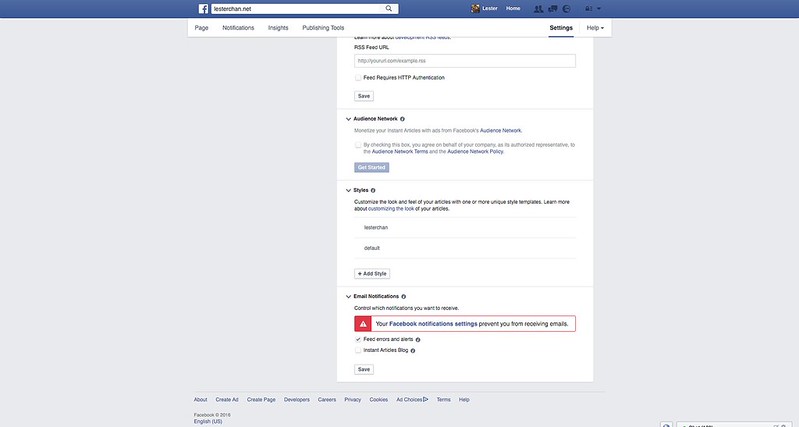
Task: Open the Facebook notifications settings link
Action: coord(433,324)
